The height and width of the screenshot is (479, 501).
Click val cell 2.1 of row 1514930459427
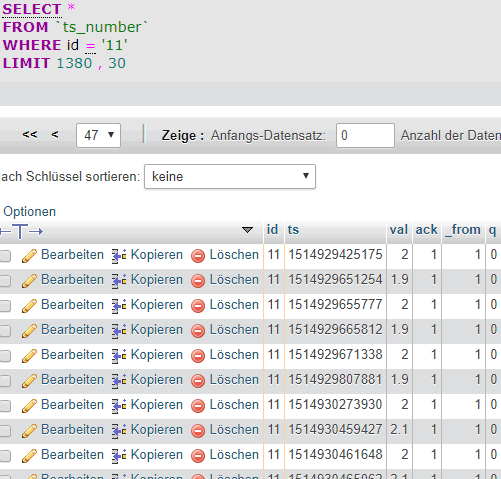click(399, 430)
